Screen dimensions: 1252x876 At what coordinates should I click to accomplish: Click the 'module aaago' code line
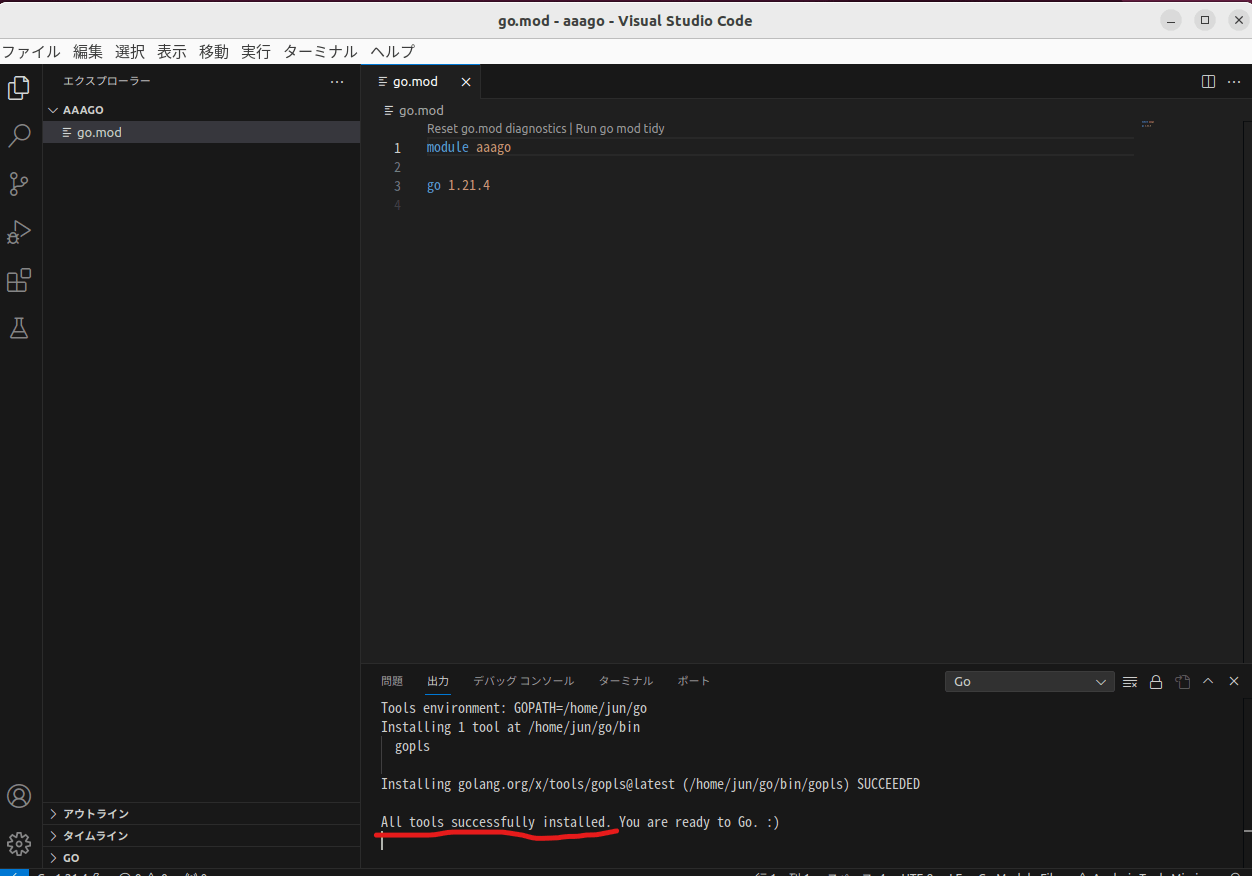pyautogui.click(x=469, y=148)
